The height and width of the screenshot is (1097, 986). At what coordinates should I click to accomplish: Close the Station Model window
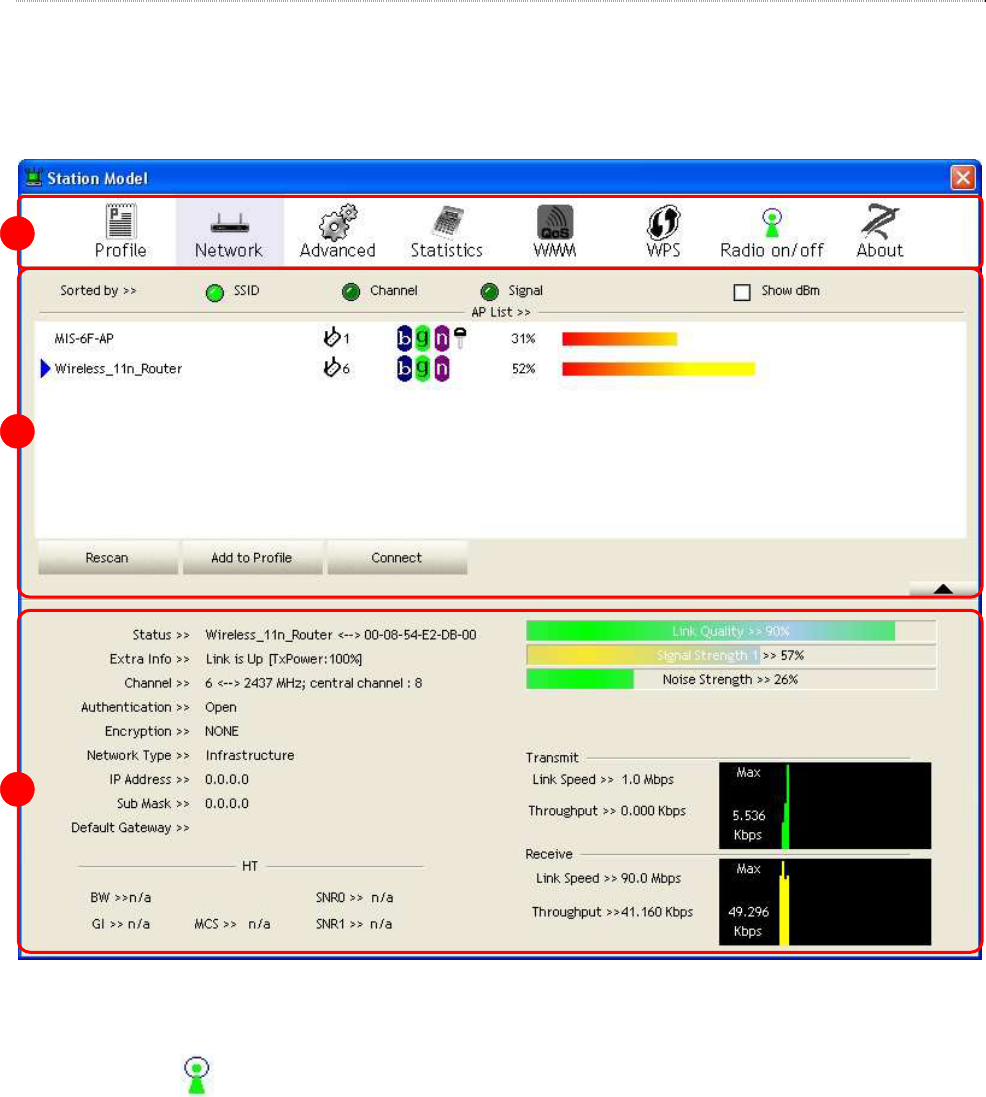[x=963, y=178]
